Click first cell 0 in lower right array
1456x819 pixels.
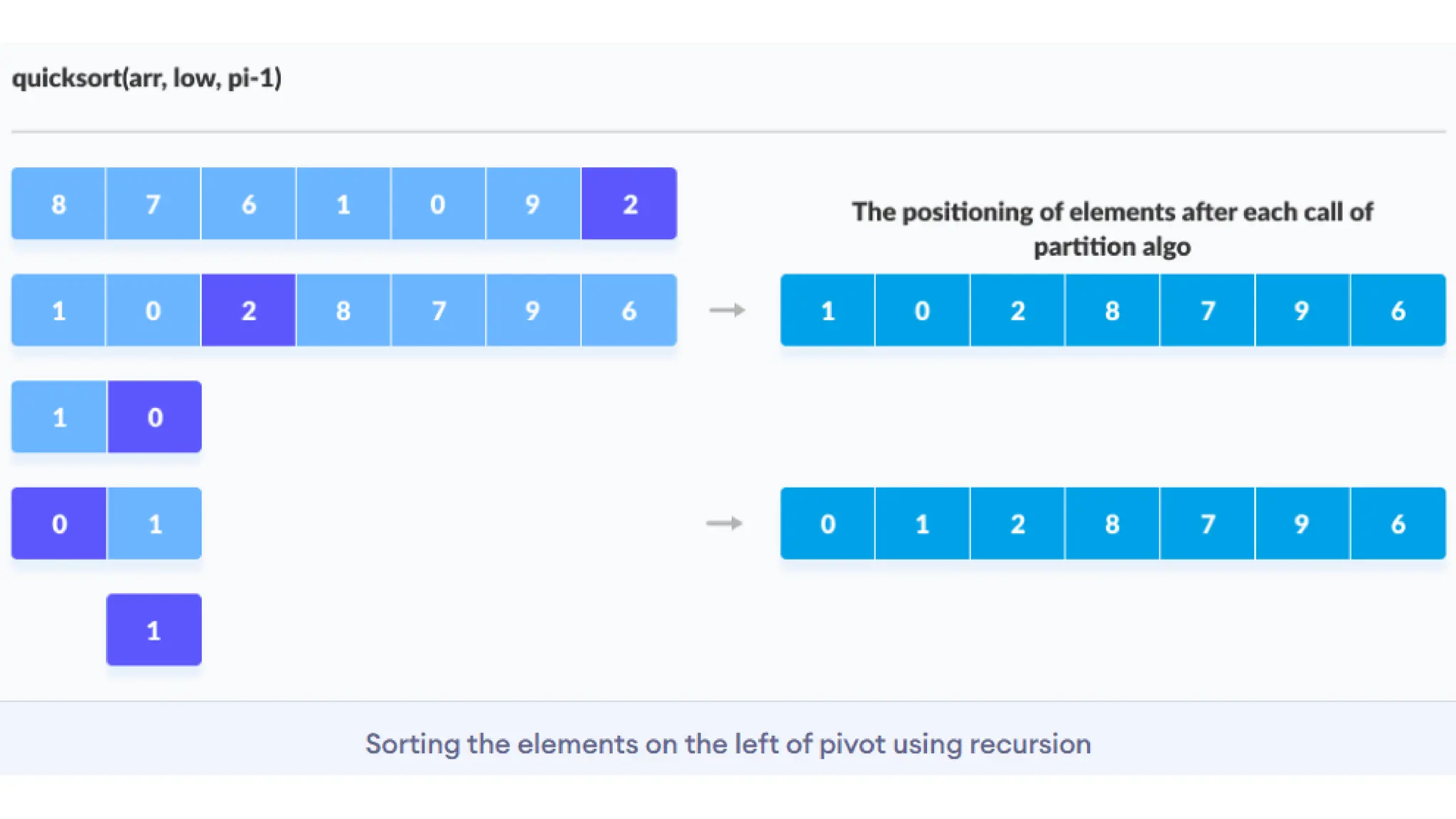click(x=828, y=523)
